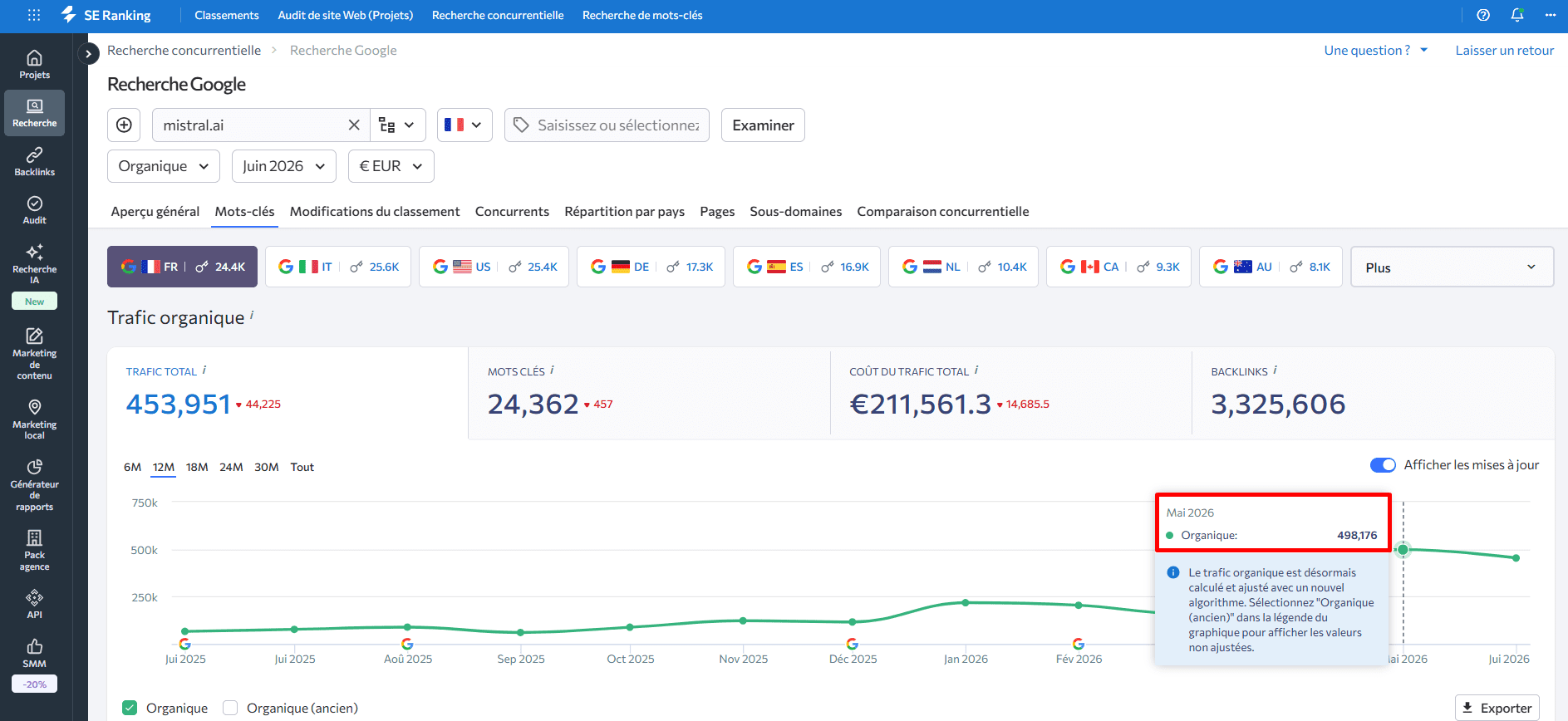Open the domain scope type dropdown
The height and width of the screenshot is (721, 1568).
point(397,125)
